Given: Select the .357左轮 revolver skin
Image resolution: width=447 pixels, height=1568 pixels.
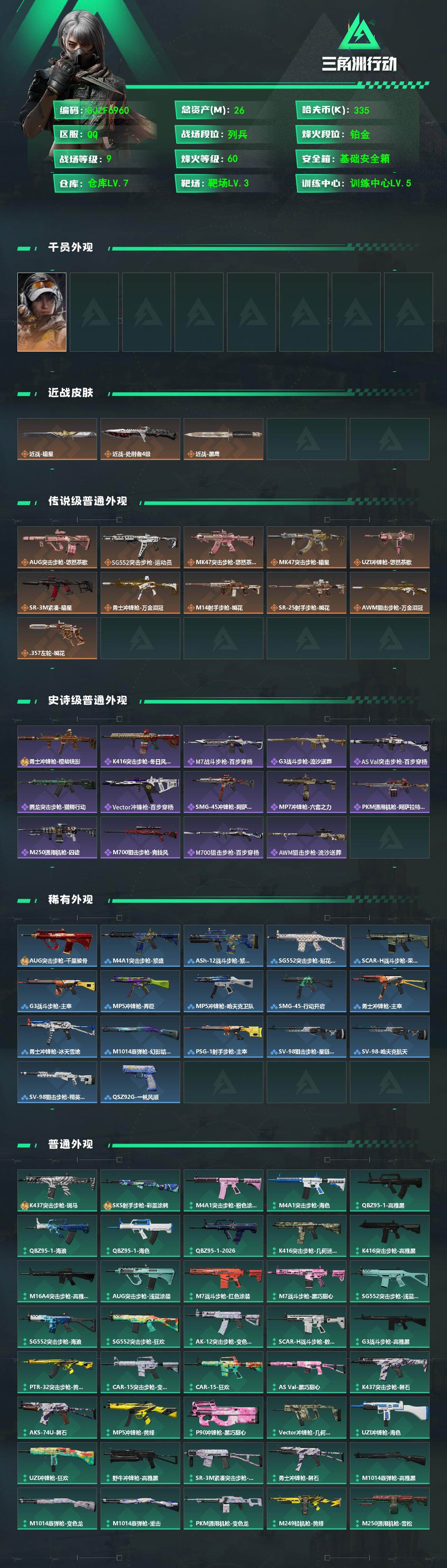Looking at the screenshot, I should pos(57,638).
